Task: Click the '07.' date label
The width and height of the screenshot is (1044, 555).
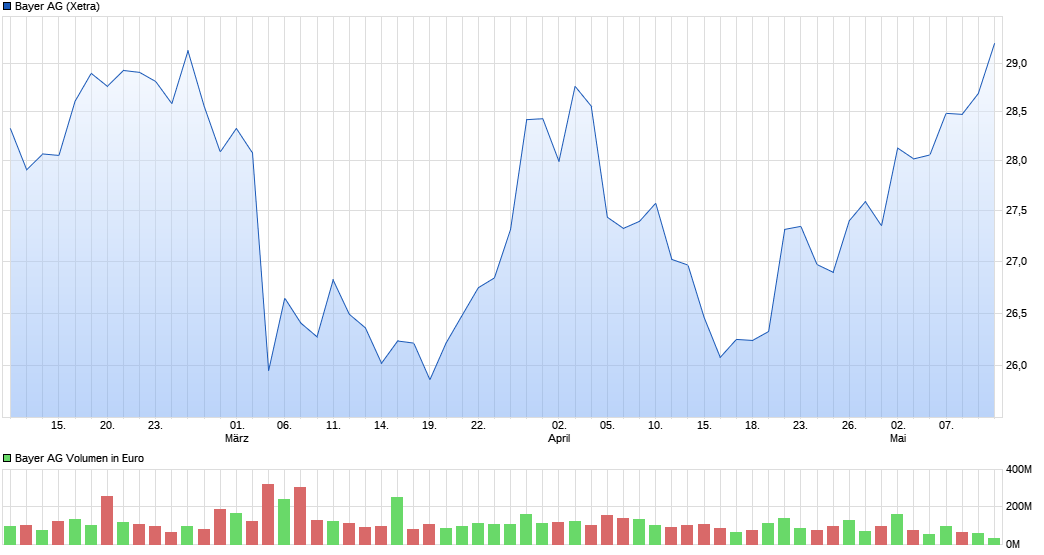Action: click(x=945, y=425)
